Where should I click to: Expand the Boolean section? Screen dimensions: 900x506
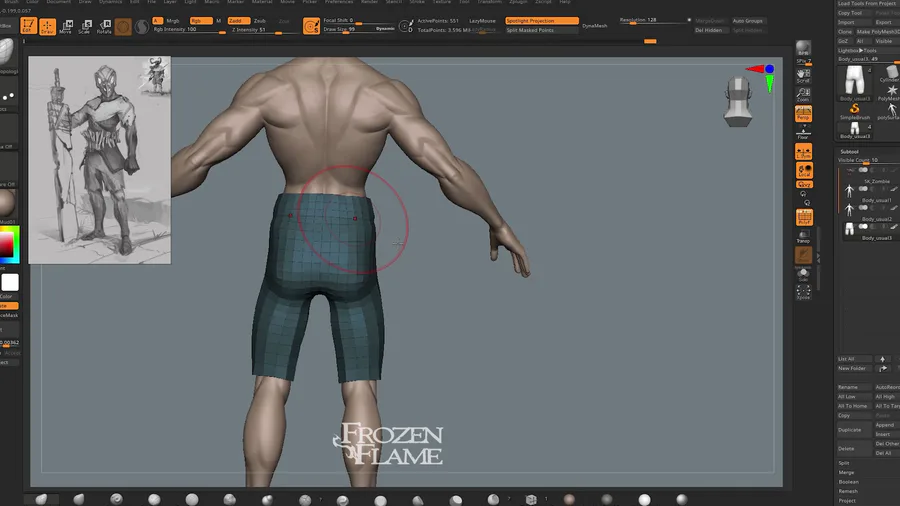coord(848,482)
